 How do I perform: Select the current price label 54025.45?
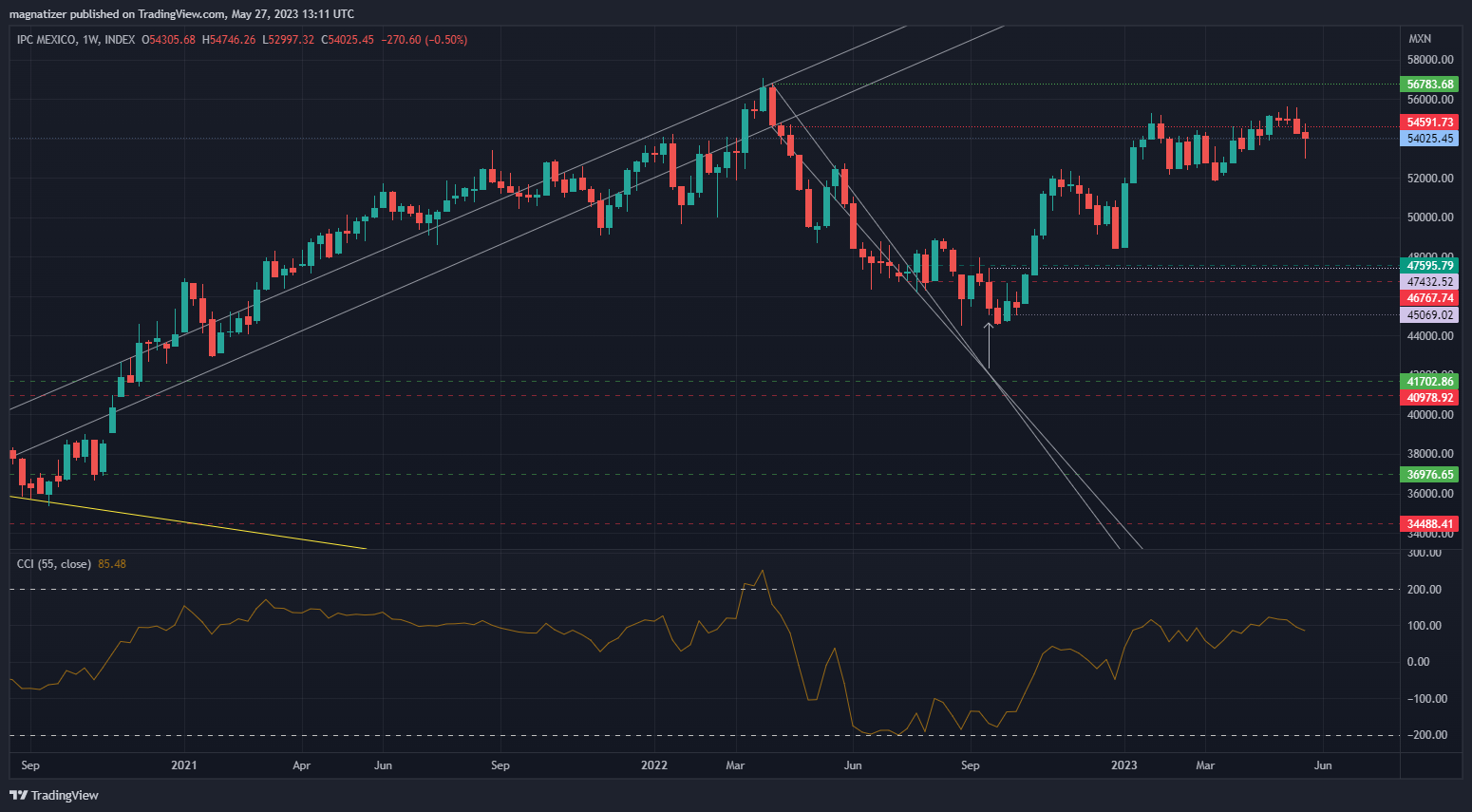tap(1429, 139)
